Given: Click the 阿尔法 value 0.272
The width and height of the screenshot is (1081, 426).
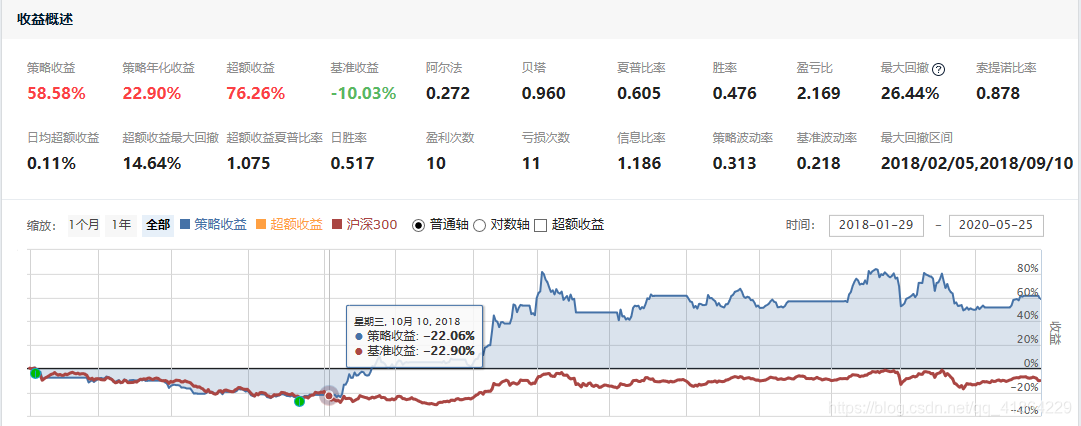Looking at the screenshot, I should (x=447, y=94).
